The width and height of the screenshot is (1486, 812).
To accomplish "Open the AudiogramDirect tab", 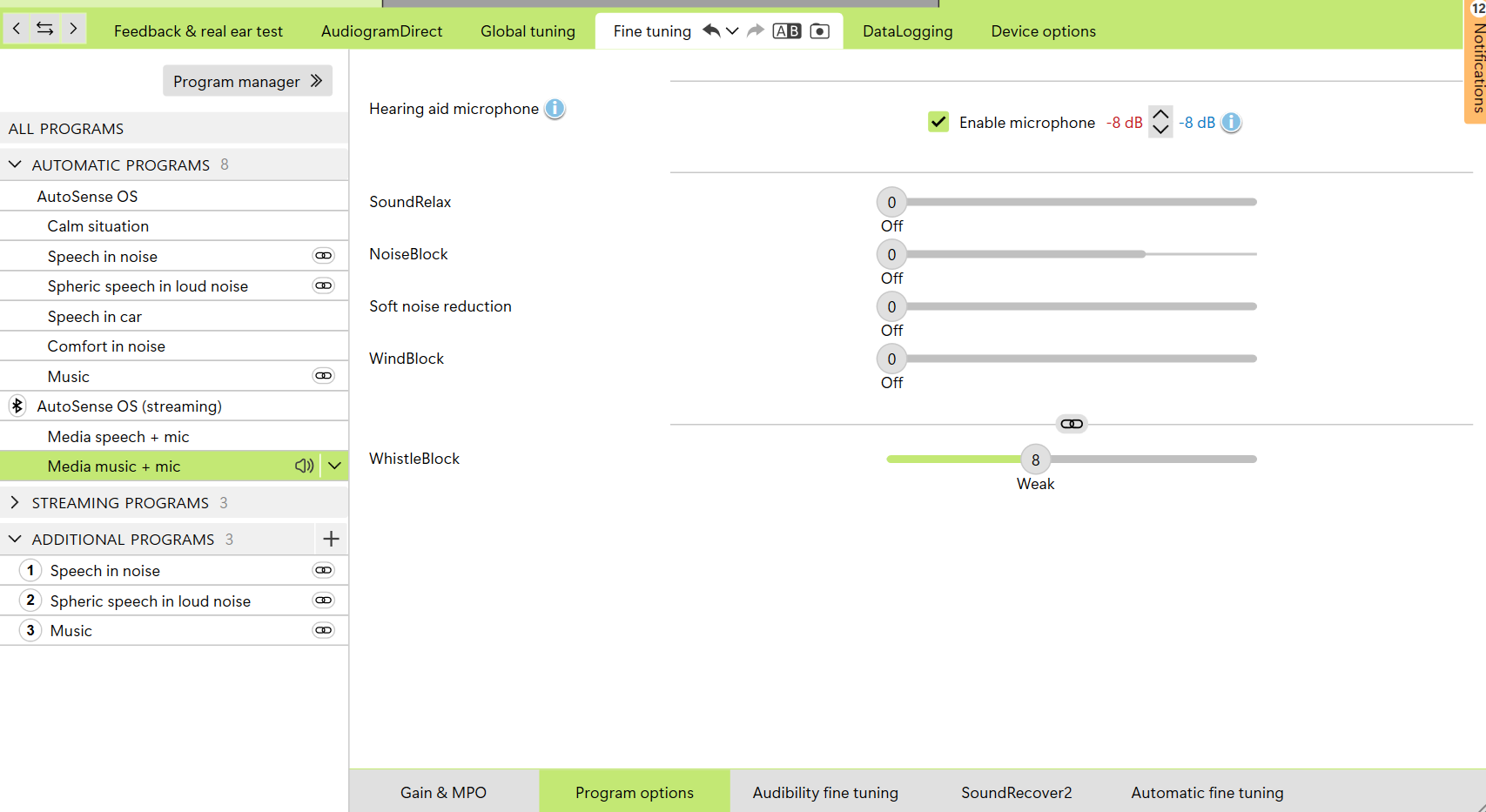I will coord(381,31).
